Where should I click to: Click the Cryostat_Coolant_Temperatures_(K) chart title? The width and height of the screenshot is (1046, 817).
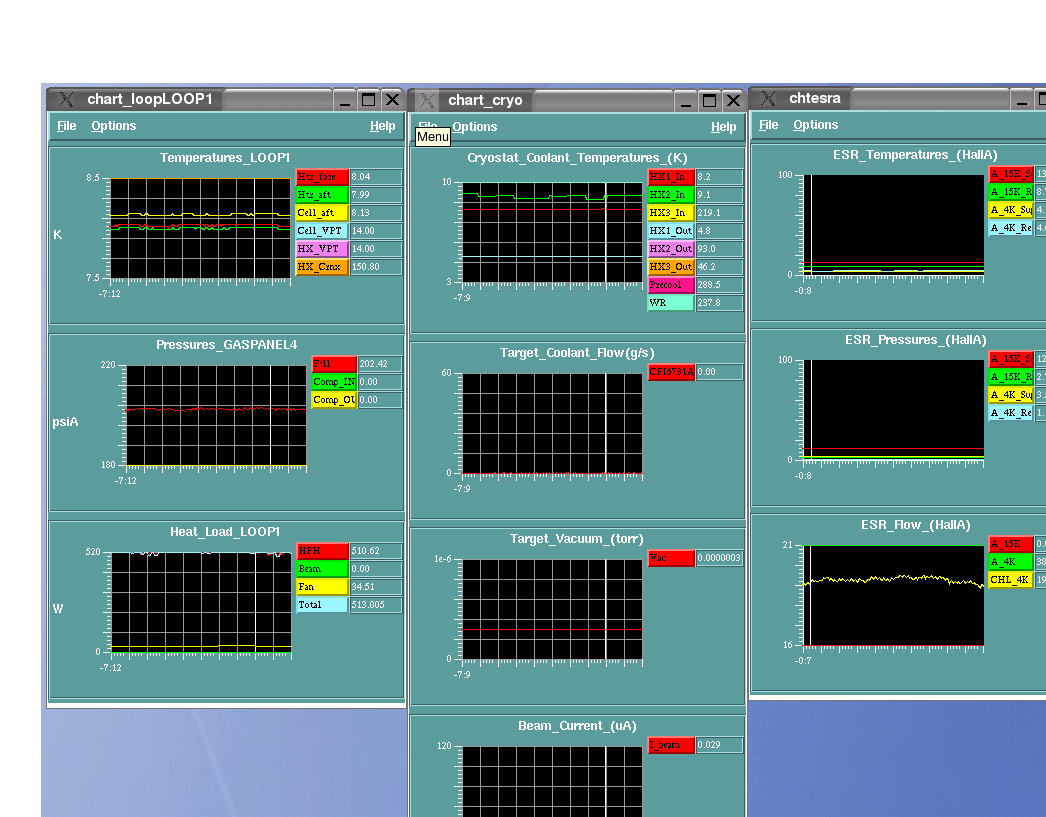click(577, 158)
